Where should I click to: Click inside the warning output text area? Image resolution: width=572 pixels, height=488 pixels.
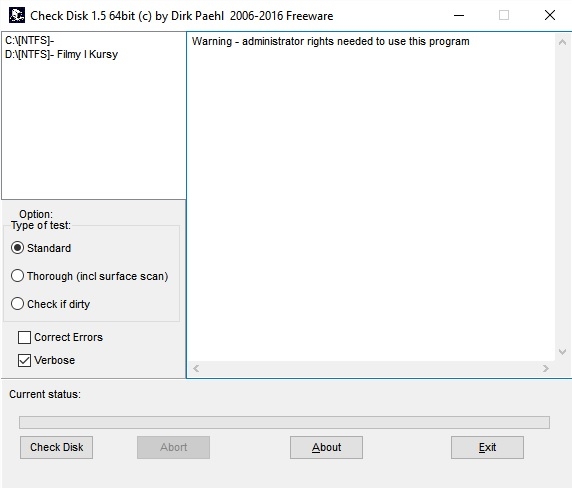pos(371,197)
